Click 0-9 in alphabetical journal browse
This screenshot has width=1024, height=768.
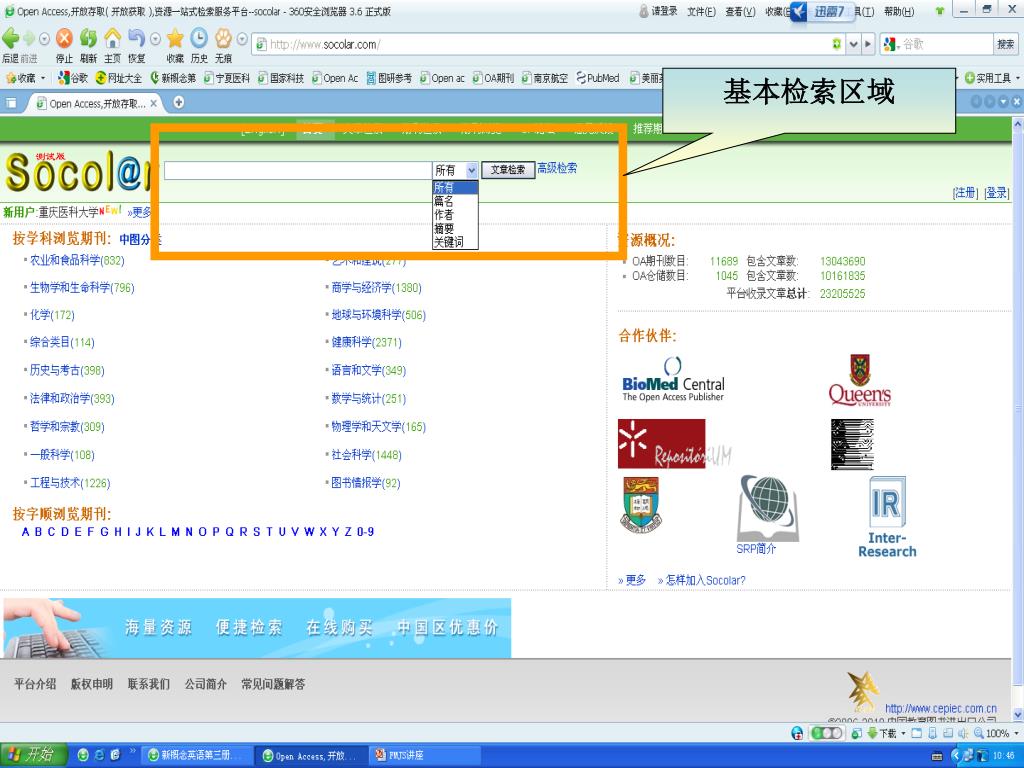click(366, 532)
